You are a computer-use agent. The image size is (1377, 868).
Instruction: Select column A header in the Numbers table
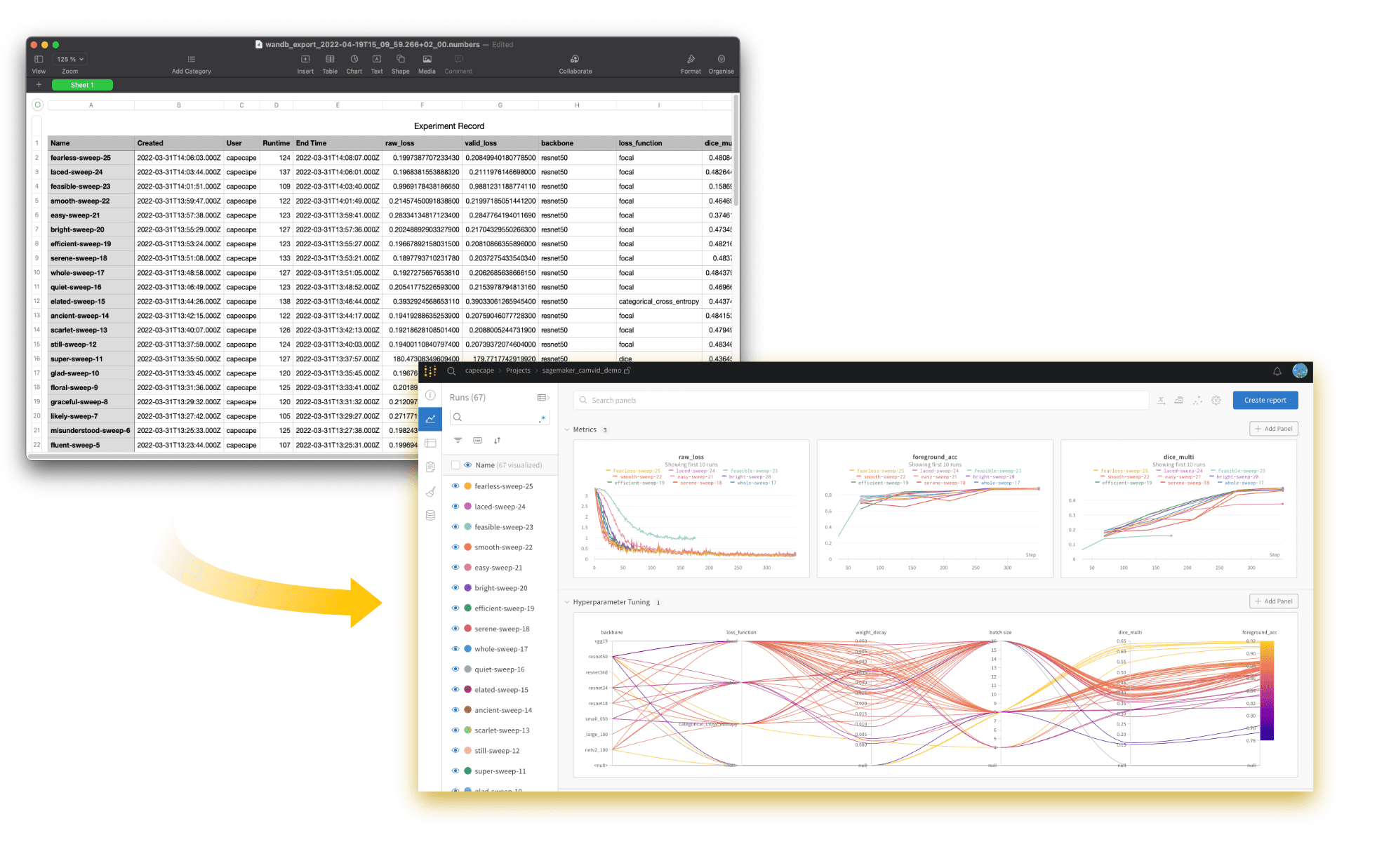[x=91, y=105]
